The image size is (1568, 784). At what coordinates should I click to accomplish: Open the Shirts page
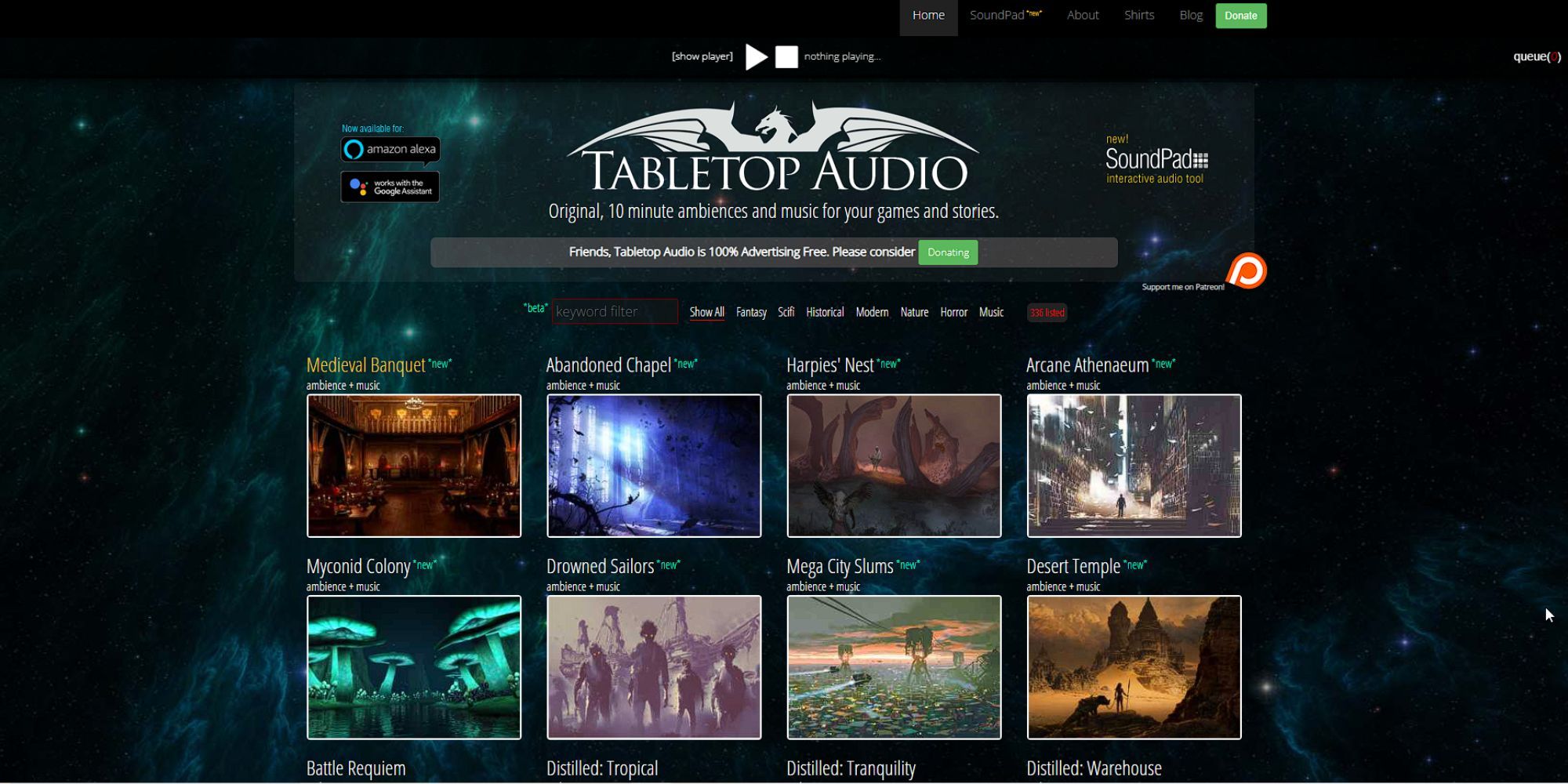(x=1139, y=16)
